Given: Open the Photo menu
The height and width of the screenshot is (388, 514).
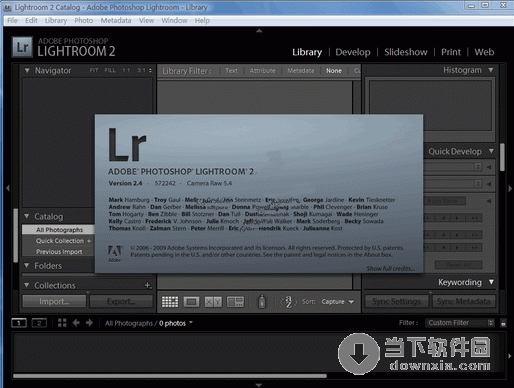Looking at the screenshot, I should pyautogui.click(x=84, y=21).
